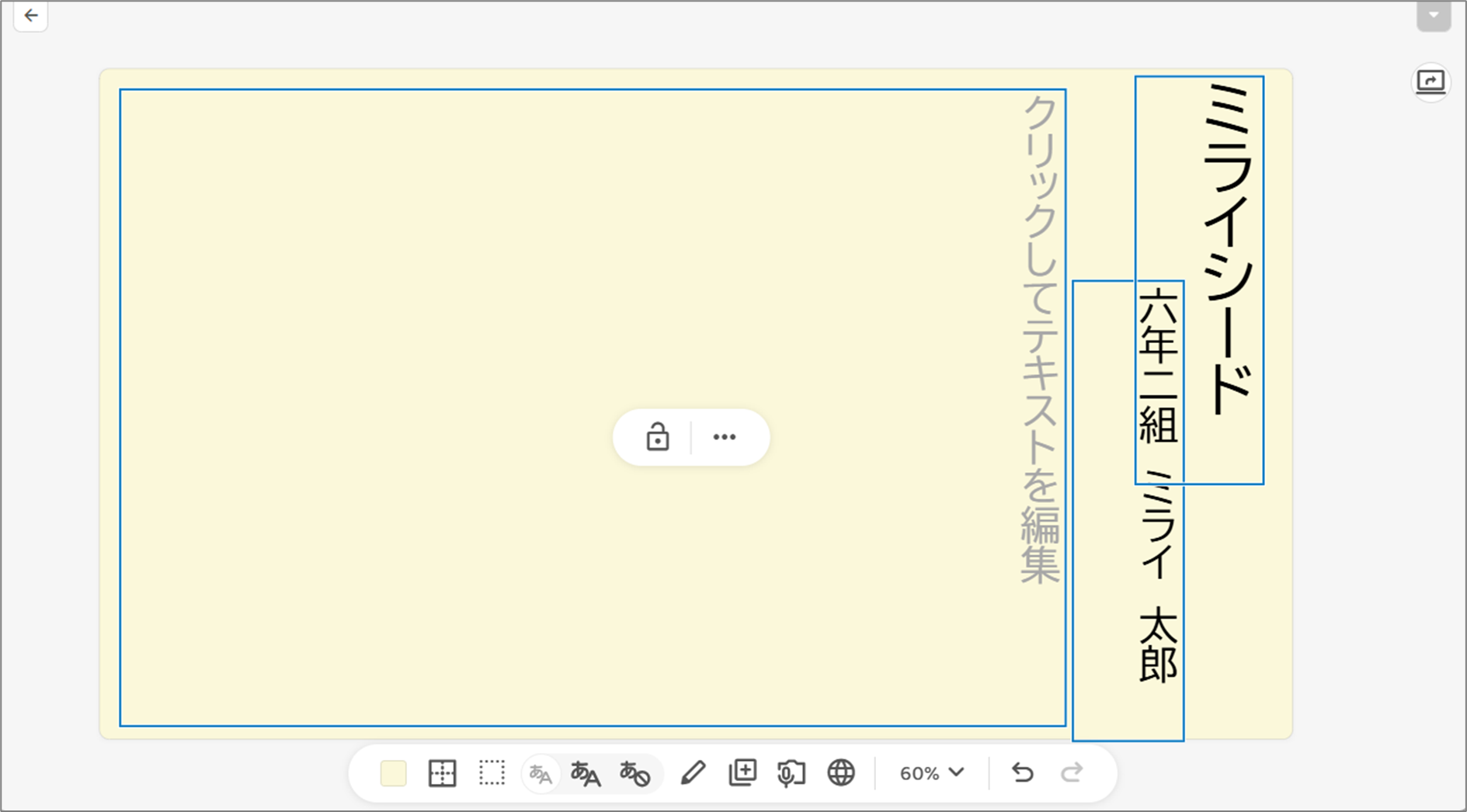Open the three-dot more options menu
Viewport: 1467px width, 812px height.
pos(725,437)
